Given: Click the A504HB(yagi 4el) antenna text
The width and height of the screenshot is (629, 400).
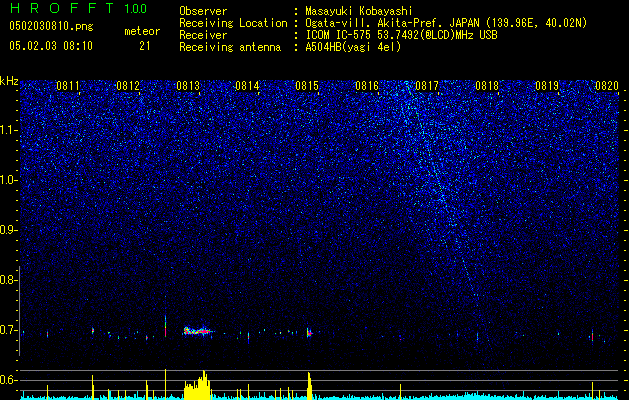Looking at the screenshot, I should [353, 47].
